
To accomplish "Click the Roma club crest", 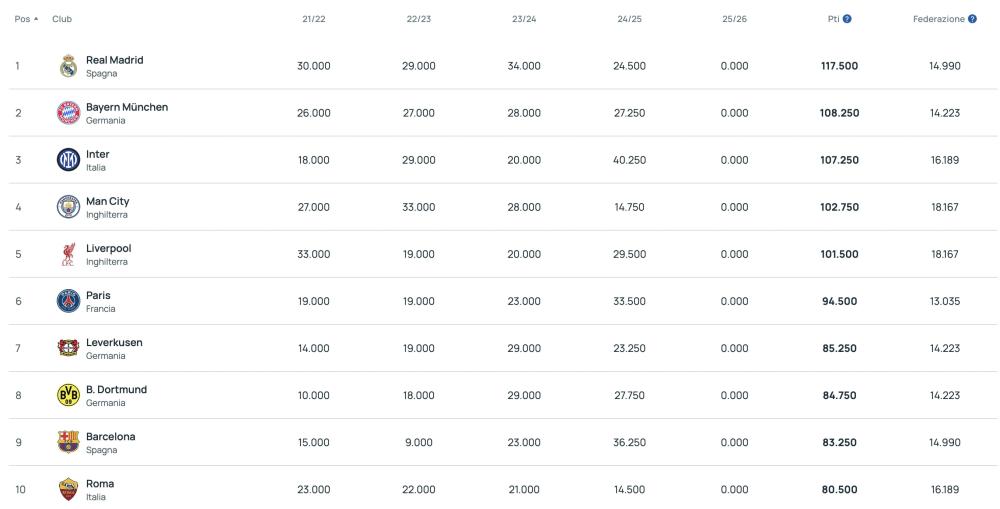I will pos(68,489).
